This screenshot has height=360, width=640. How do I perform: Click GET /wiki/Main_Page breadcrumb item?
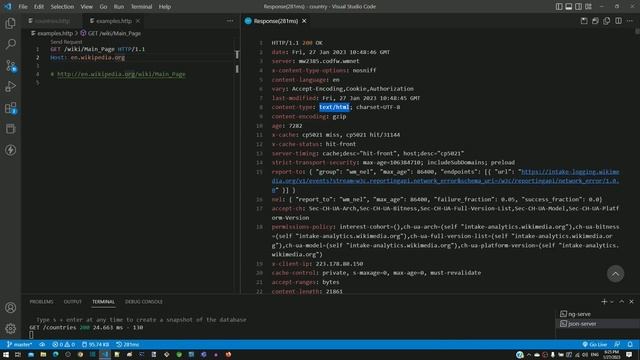(114, 33)
